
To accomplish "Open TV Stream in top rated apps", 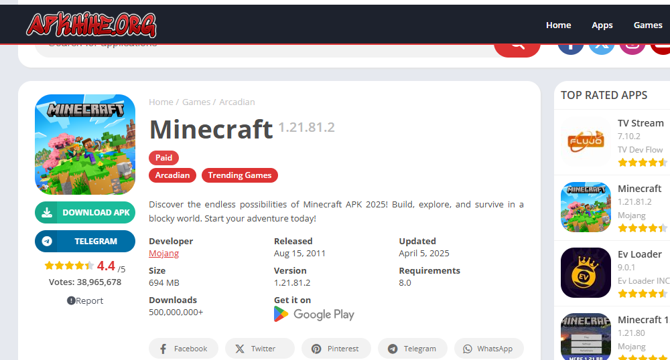I will [641, 123].
